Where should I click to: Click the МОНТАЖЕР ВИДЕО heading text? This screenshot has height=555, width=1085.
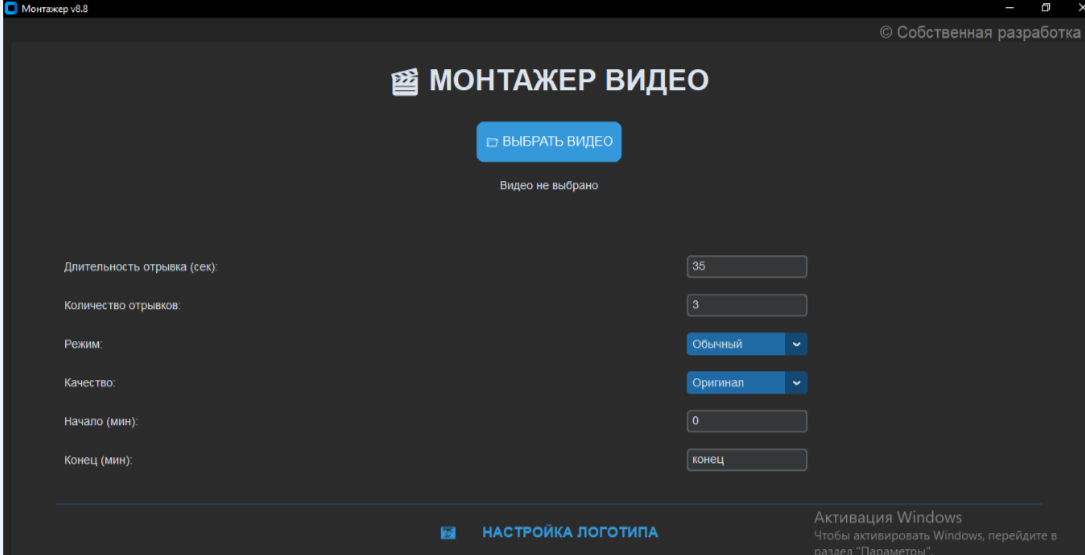(x=568, y=82)
